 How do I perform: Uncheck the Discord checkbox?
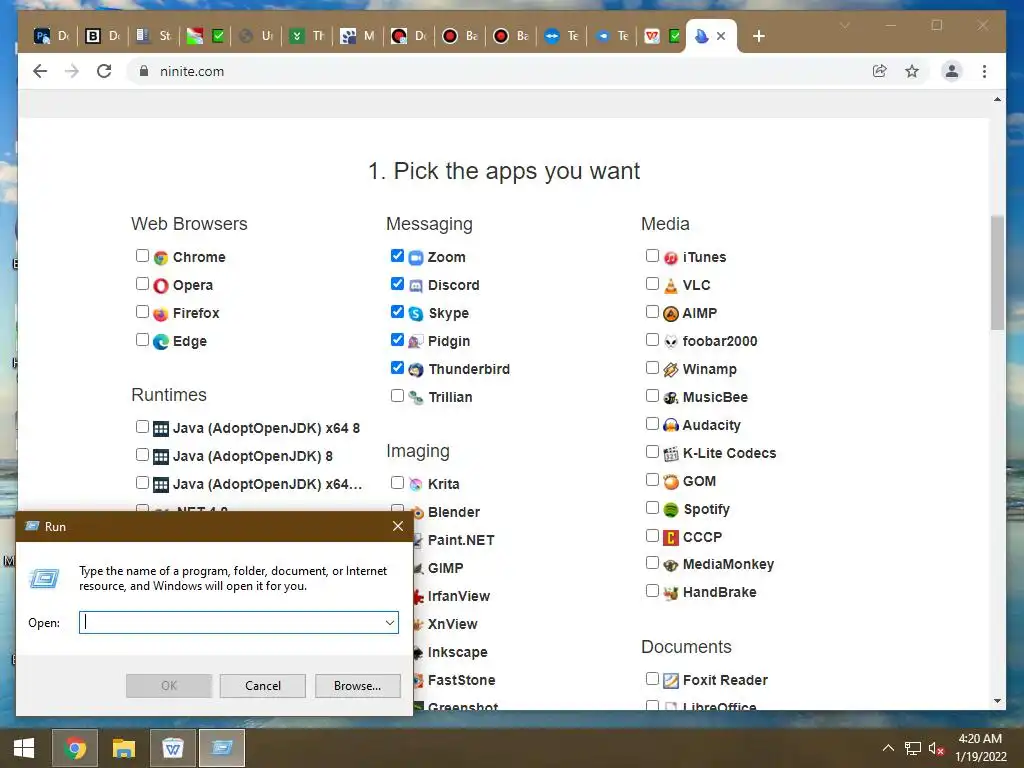click(x=397, y=283)
